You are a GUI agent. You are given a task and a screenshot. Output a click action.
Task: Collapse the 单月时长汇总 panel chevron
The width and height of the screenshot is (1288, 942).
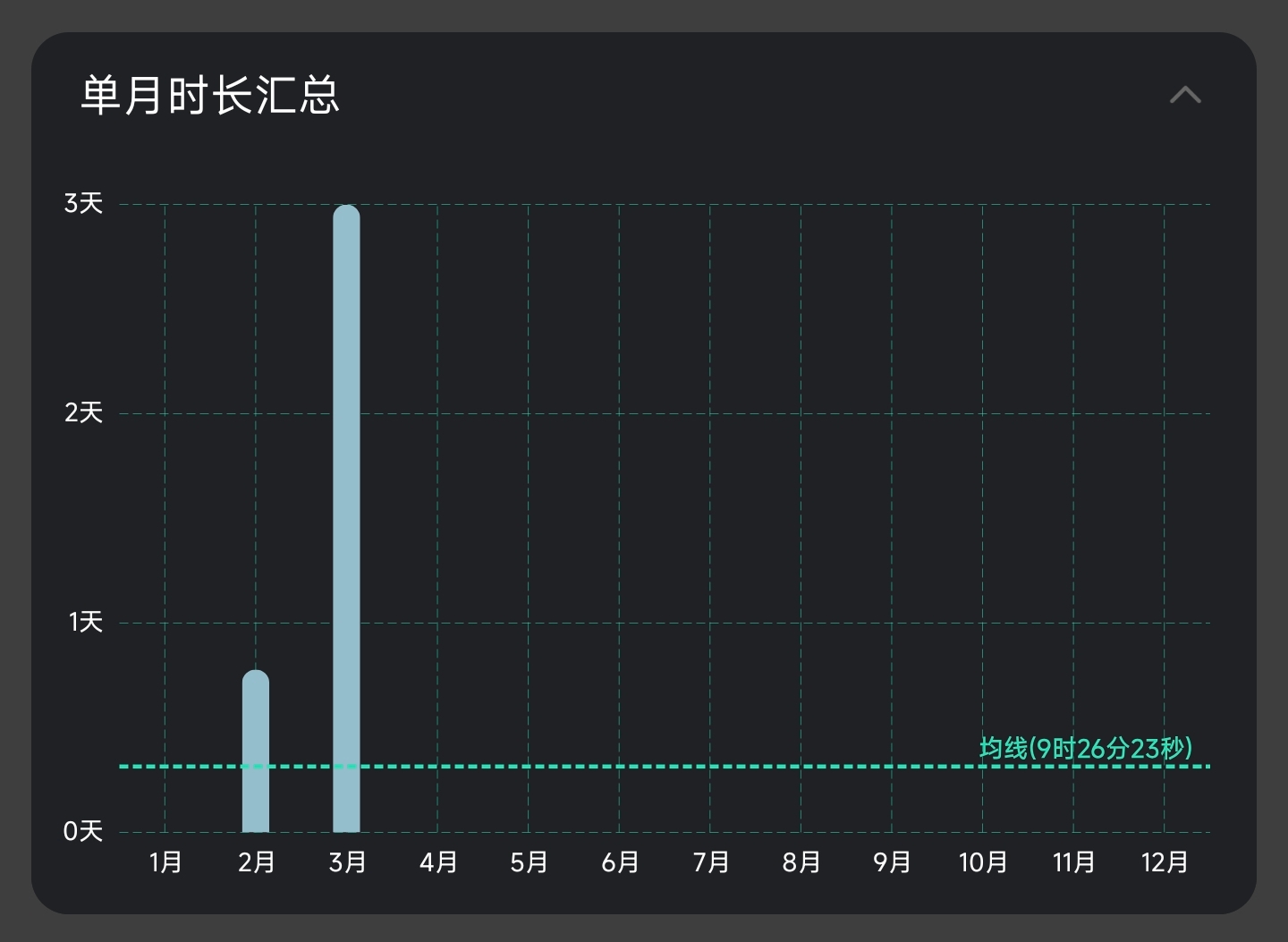(1185, 95)
